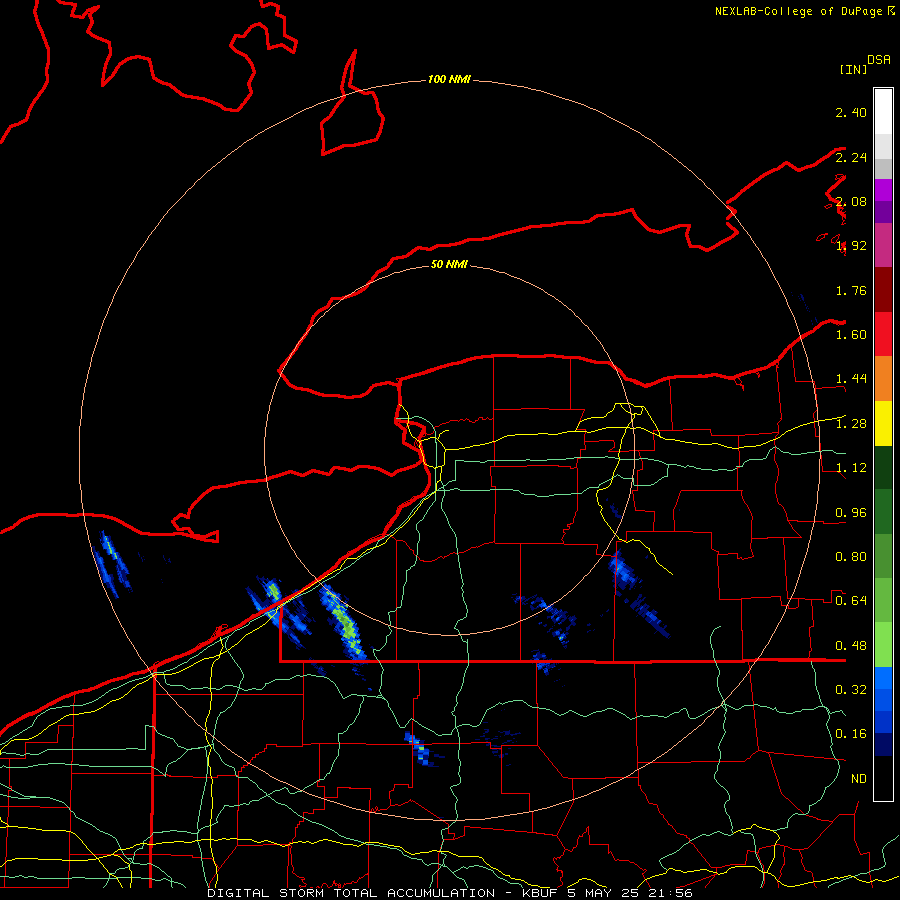Image resolution: width=900 pixels, height=900 pixels.
Task: Select the 50 NMI range ring label
Action: pos(449,264)
